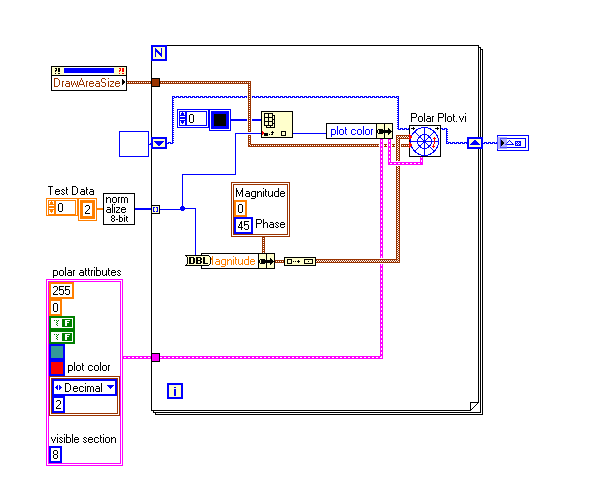The height and width of the screenshot is (490, 611).
Task: Click the pink polar attributes loop tunnel
Action: click(155, 357)
